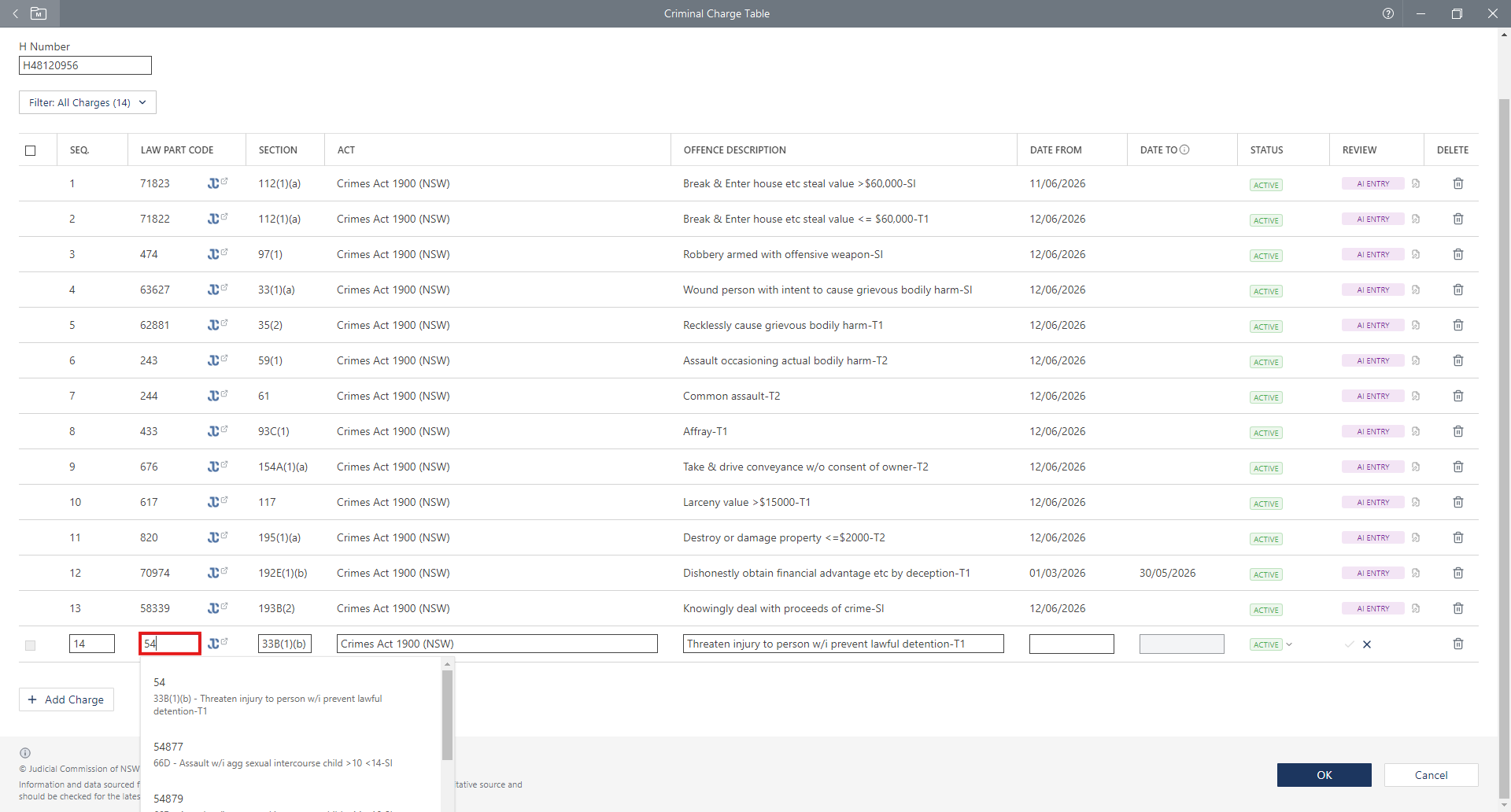
Task: Open law part code link for 71823
Action: (217, 183)
